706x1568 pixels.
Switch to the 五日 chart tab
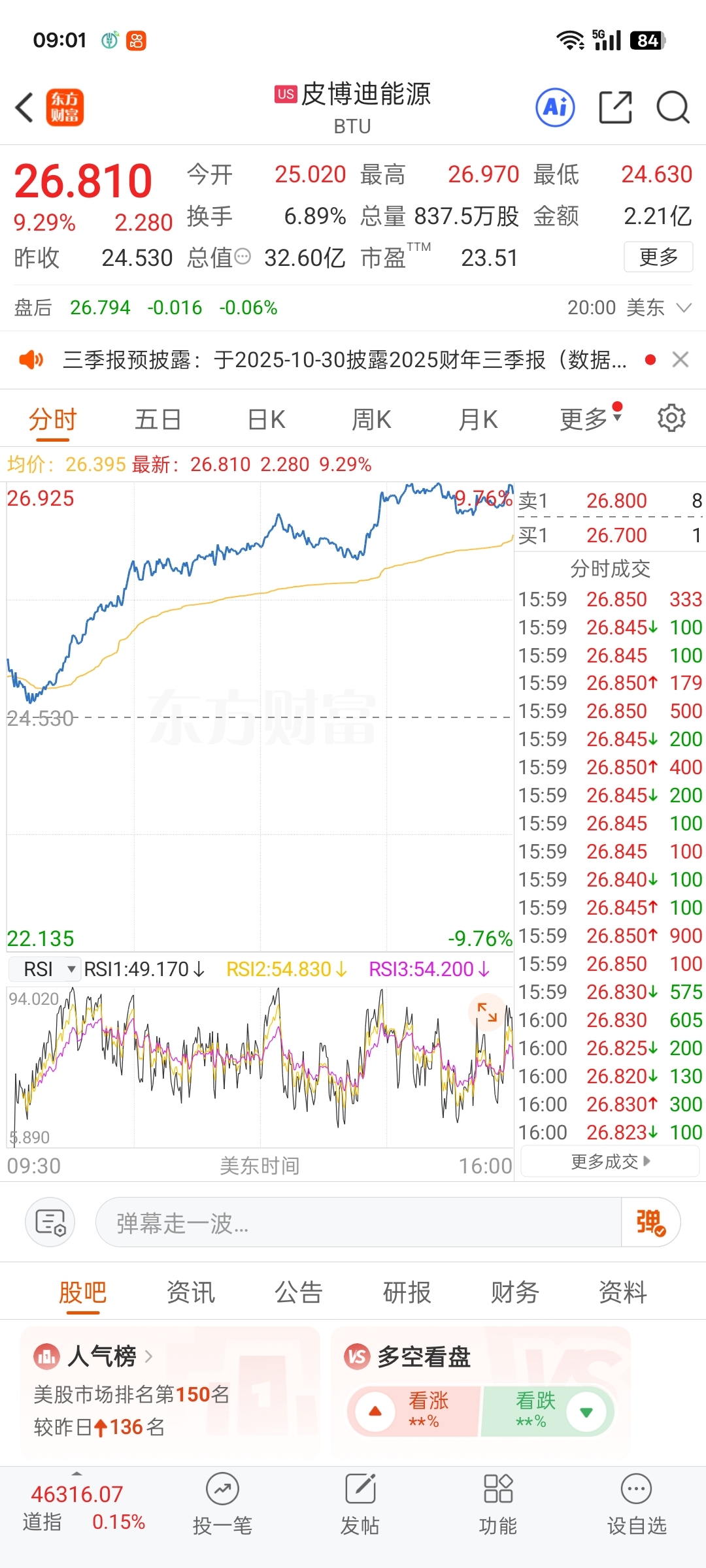(158, 419)
